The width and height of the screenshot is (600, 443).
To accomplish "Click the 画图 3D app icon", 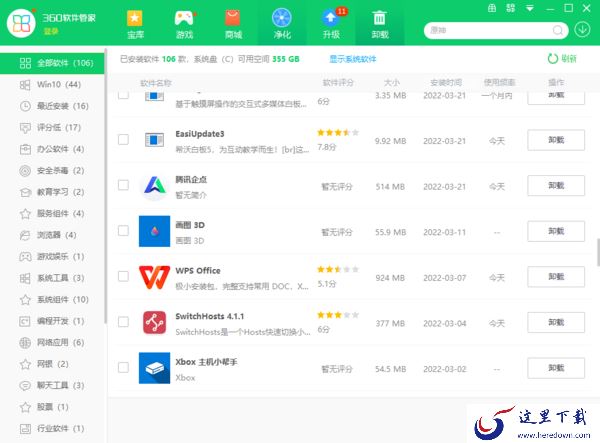I will [154, 231].
